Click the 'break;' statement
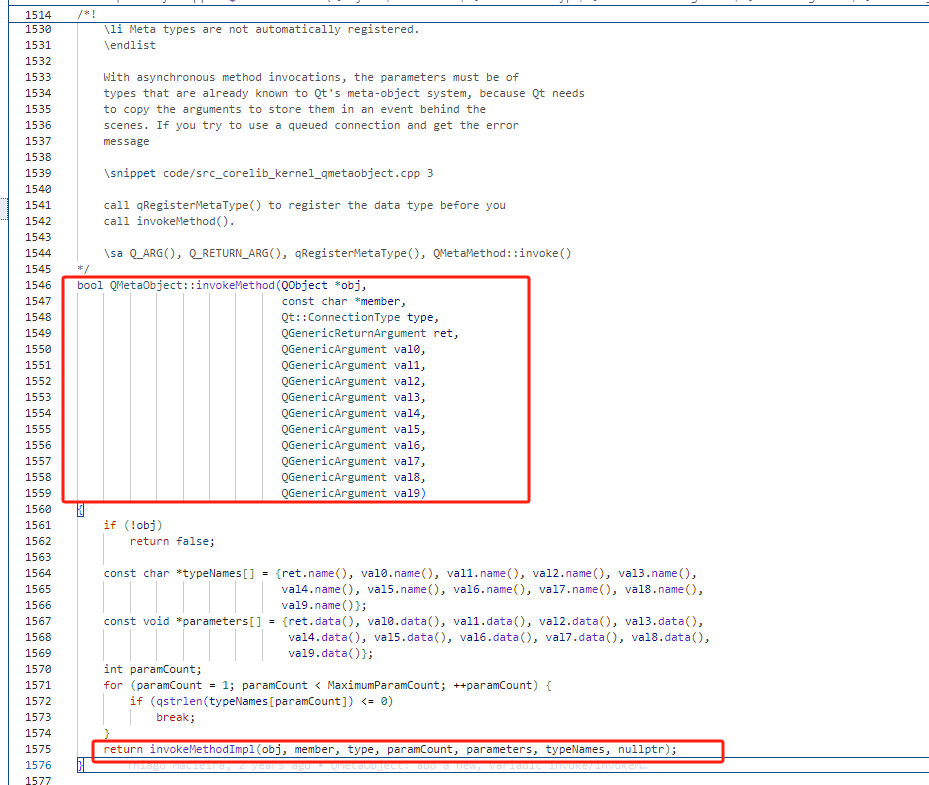 click(x=176, y=717)
